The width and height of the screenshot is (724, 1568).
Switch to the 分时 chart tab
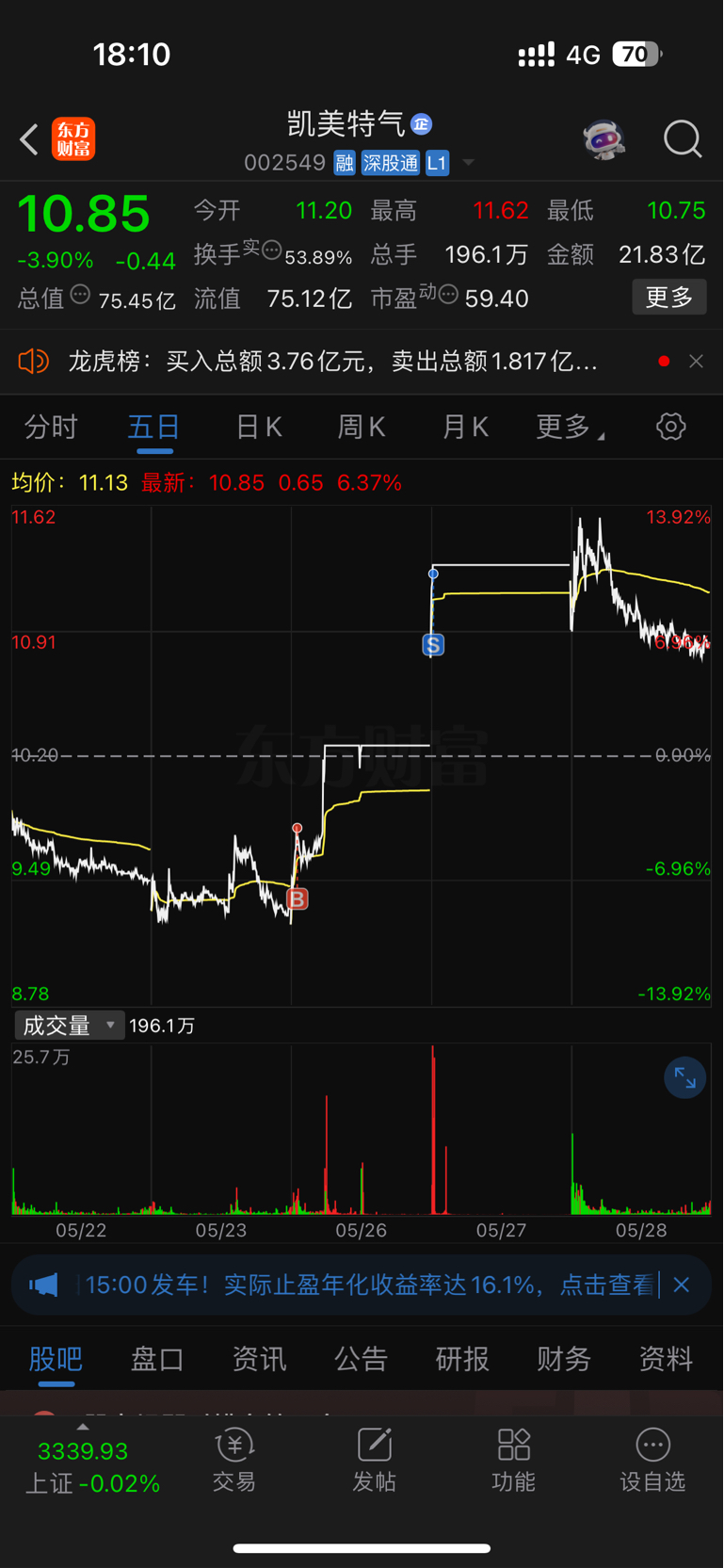[51, 428]
